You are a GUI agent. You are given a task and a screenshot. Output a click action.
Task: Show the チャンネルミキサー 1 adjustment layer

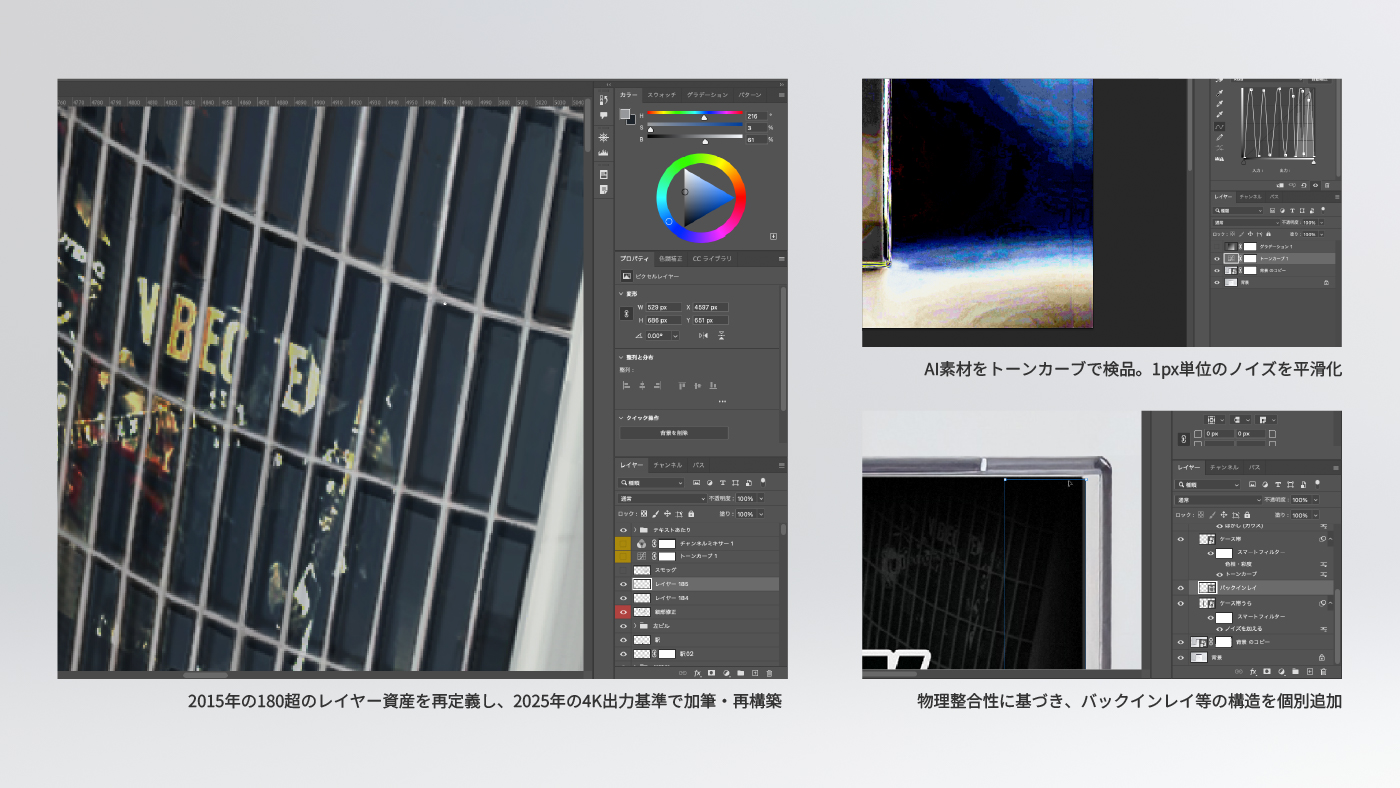click(623, 543)
